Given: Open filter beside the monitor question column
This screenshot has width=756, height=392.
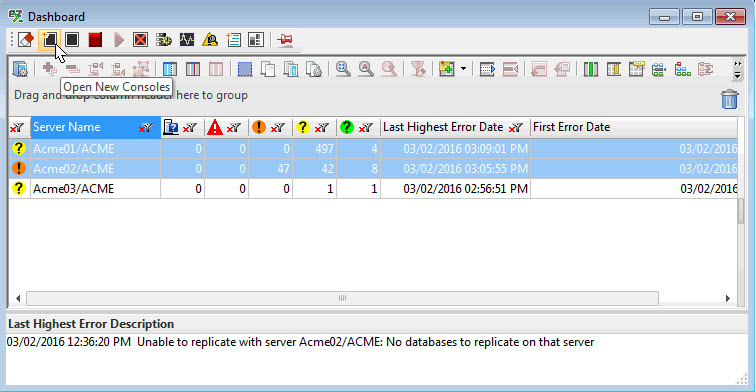Looking at the screenshot, I should (190, 128).
